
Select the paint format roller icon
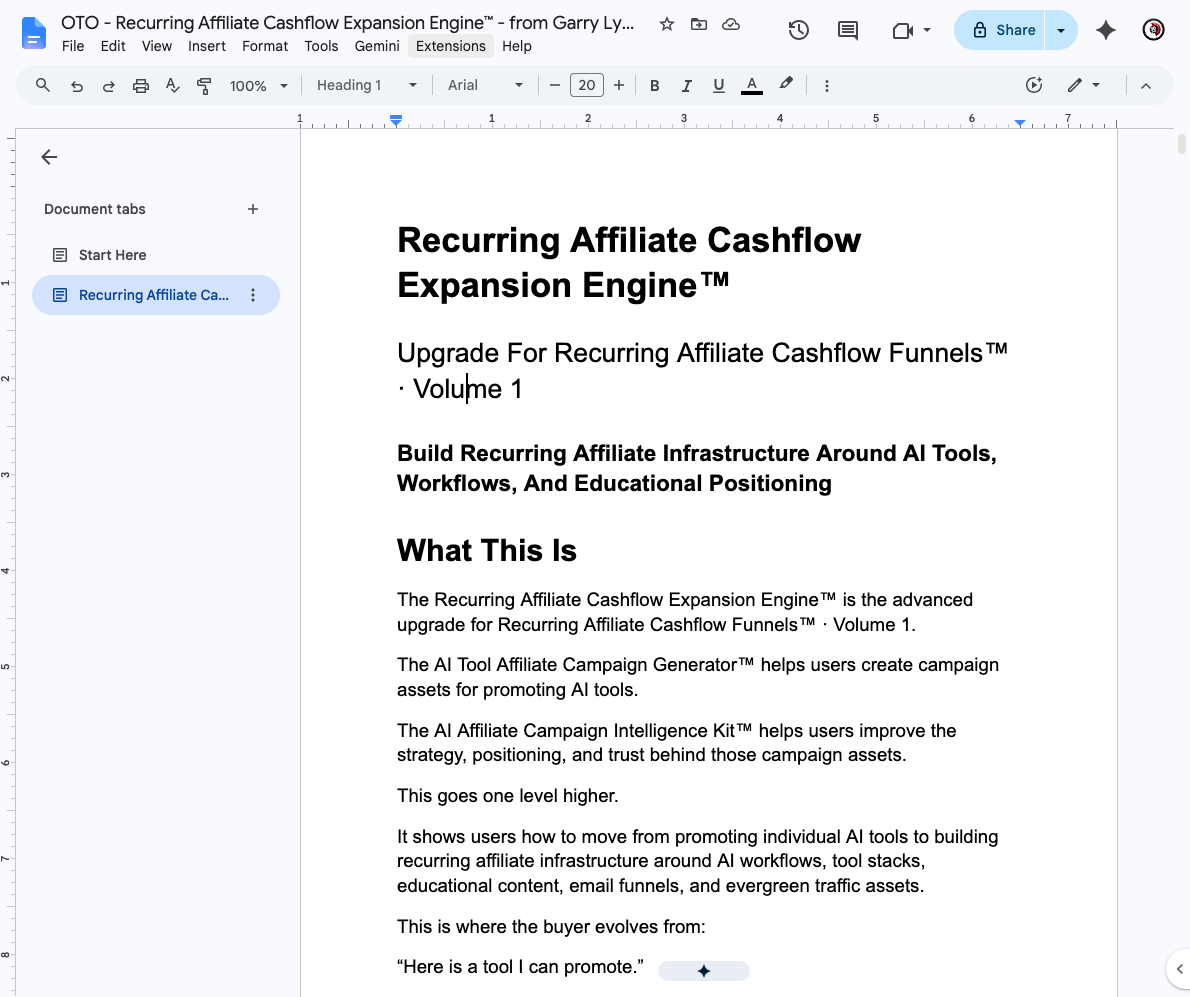(x=203, y=86)
